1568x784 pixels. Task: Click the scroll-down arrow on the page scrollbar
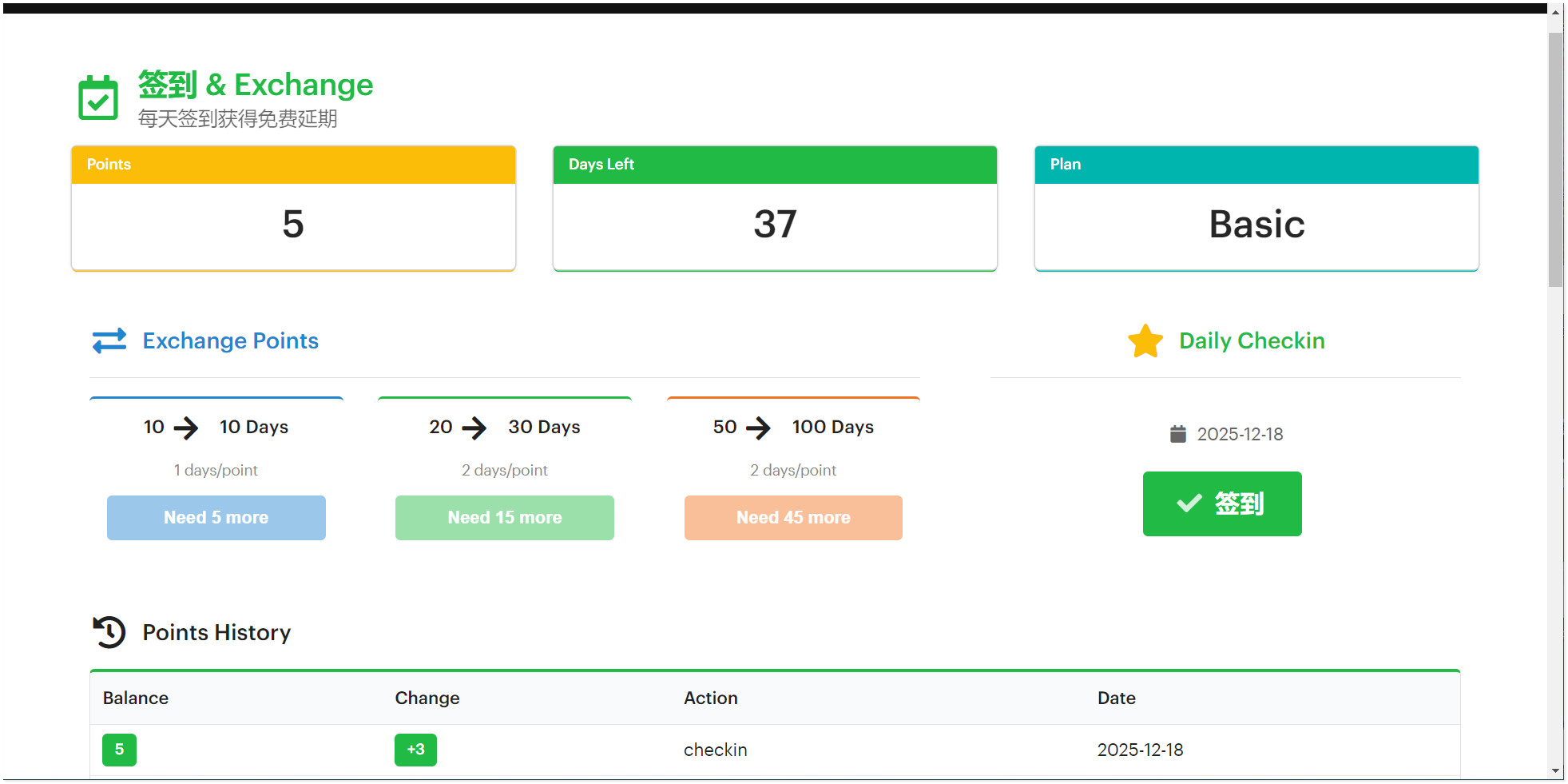point(1555,771)
